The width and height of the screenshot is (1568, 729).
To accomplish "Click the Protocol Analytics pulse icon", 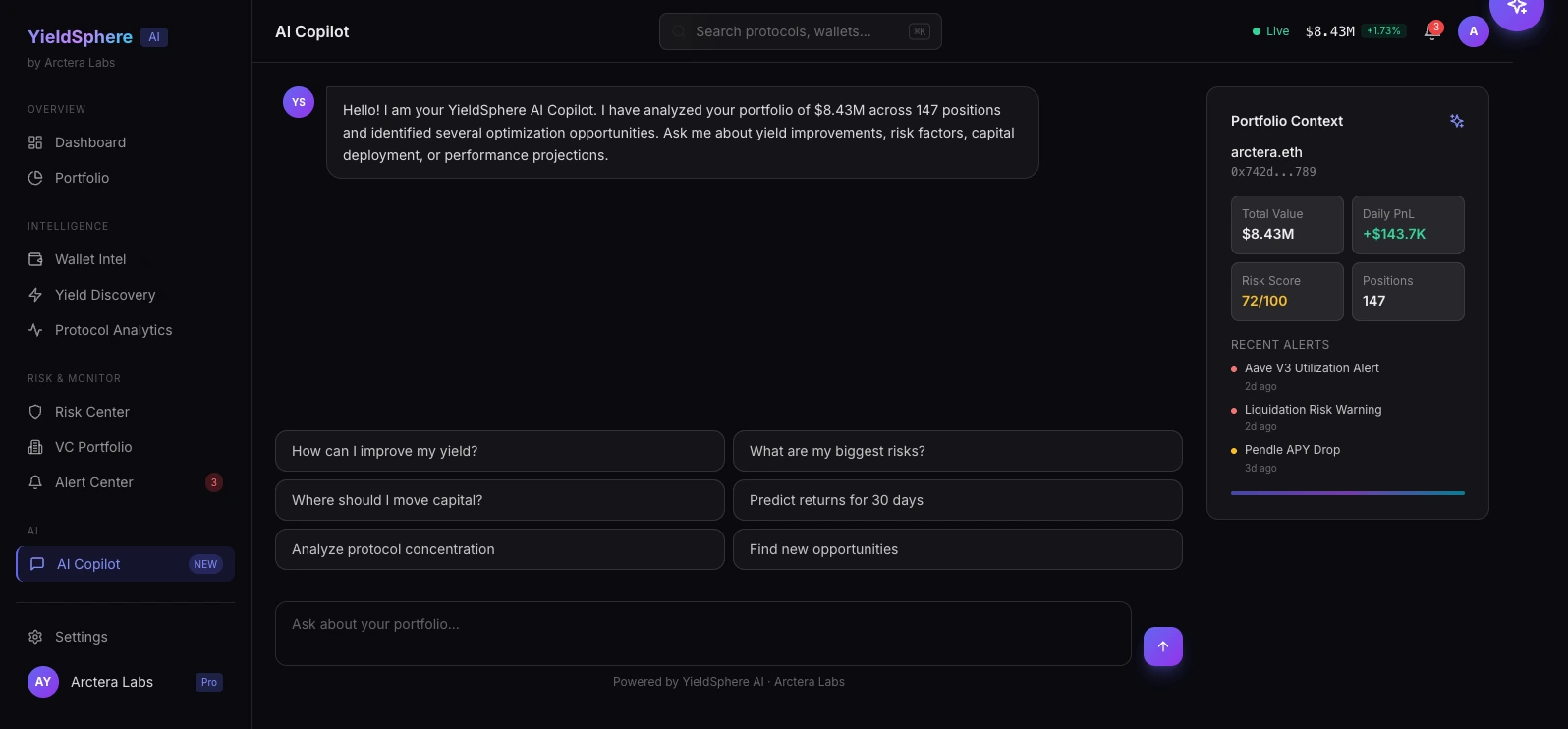I will (x=35, y=330).
